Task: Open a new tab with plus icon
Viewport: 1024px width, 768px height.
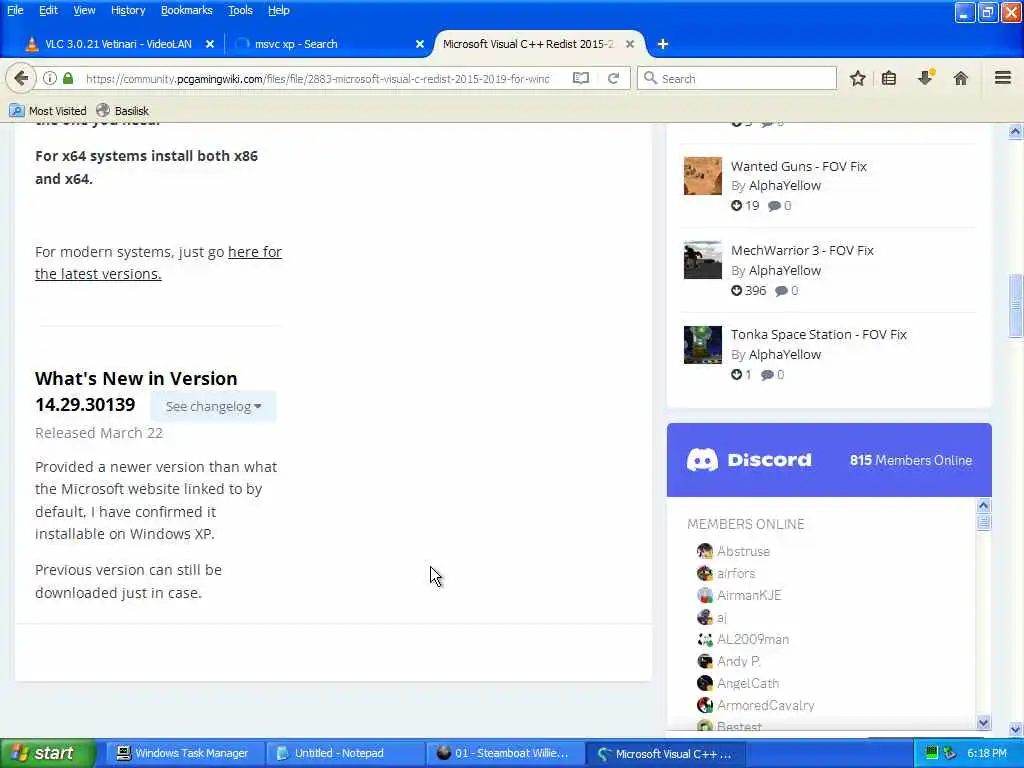Action: pyautogui.click(x=663, y=44)
